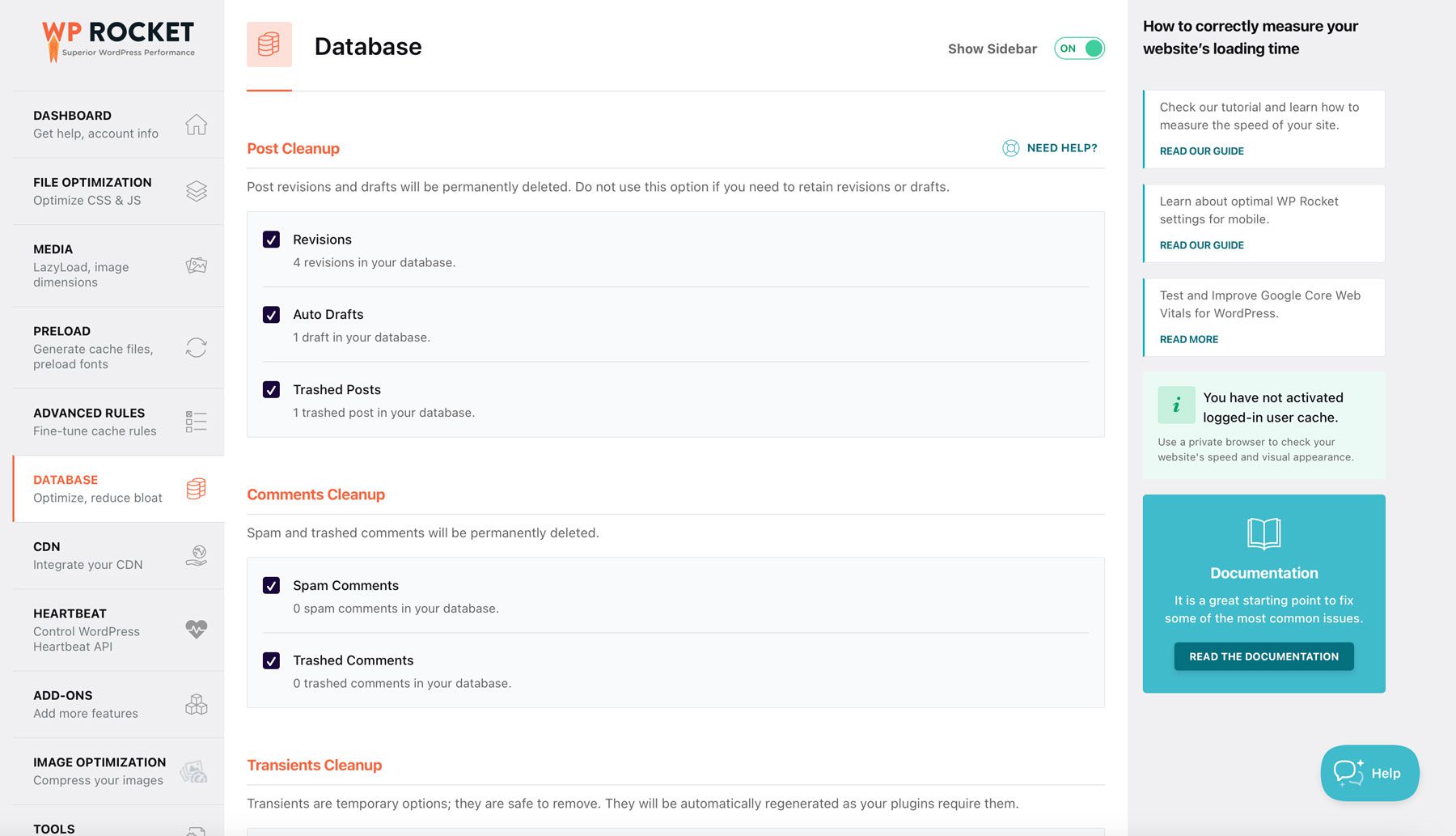Image resolution: width=1456 pixels, height=836 pixels.
Task: Open the Tools menu item
Action: click(54, 827)
